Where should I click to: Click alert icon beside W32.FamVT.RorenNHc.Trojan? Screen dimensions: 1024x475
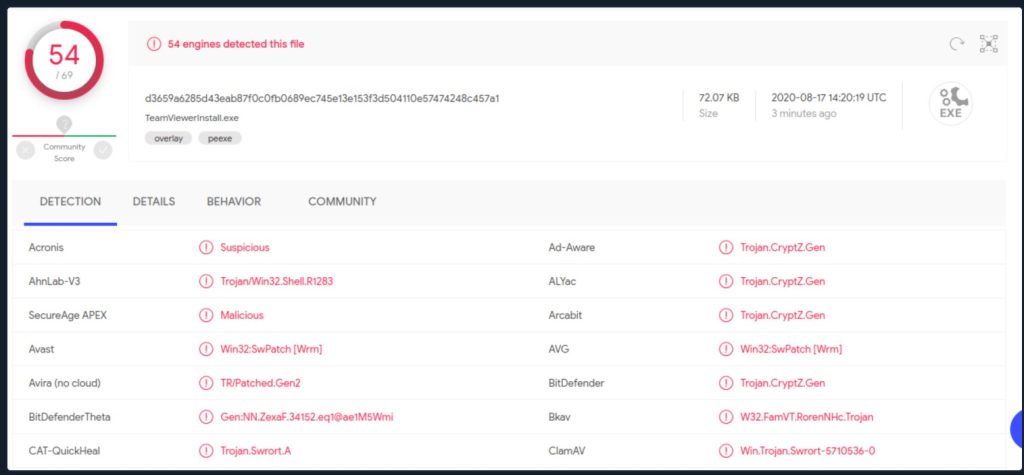(x=726, y=417)
